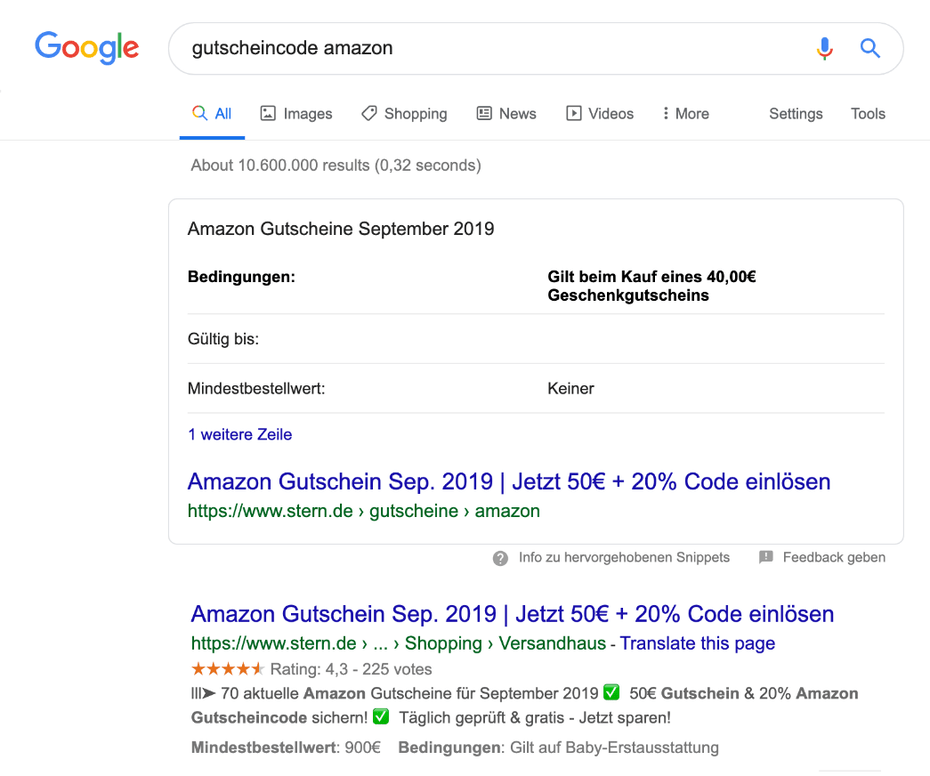This screenshot has width=930, height=776.
Task: Click the blue search magnifier icon
Action: (870, 48)
